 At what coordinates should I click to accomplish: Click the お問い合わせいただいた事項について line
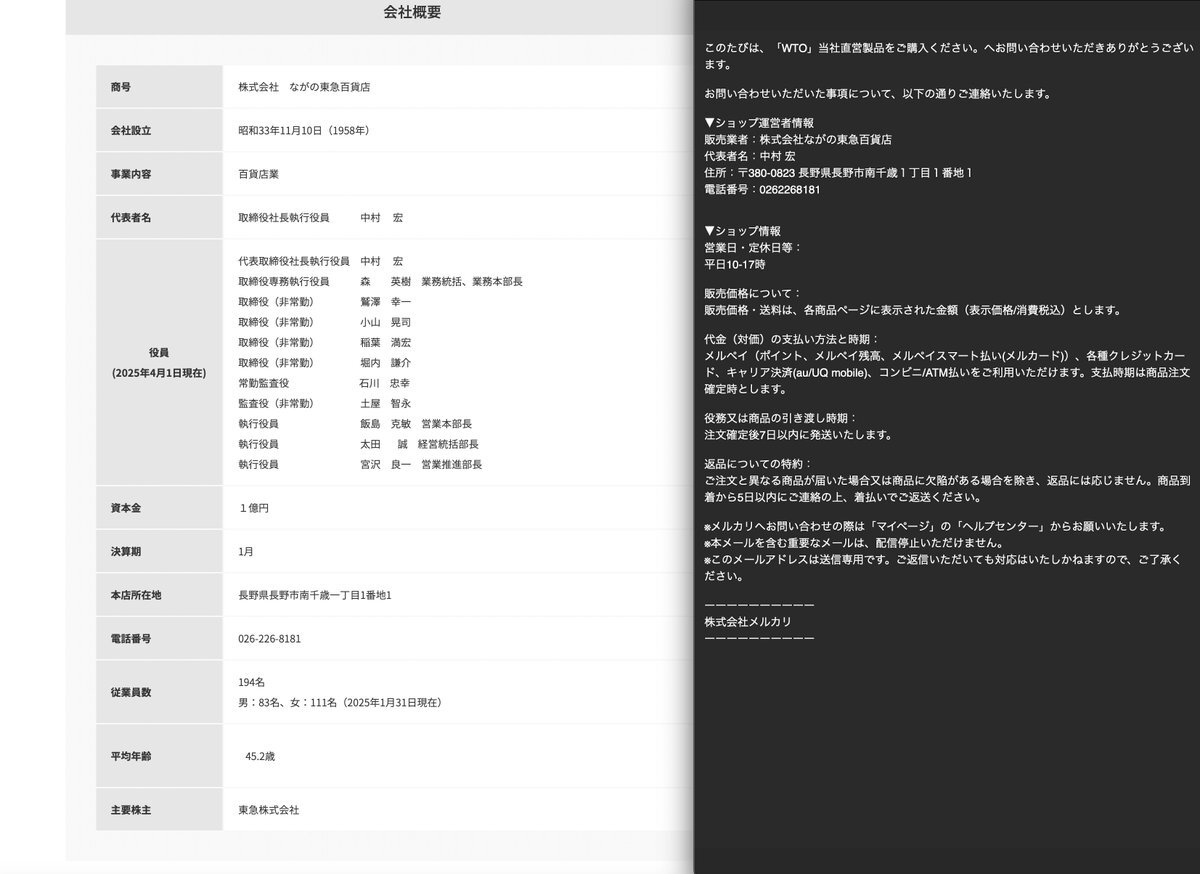tap(877, 94)
